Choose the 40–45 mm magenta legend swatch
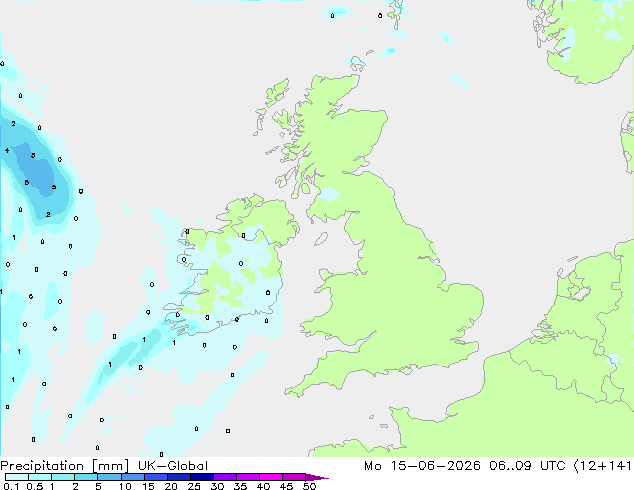The image size is (634, 490). pyautogui.click(x=271, y=477)
